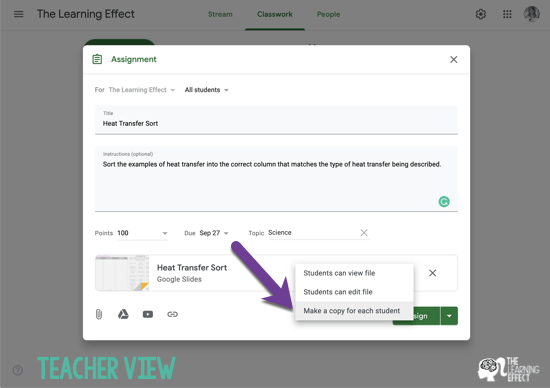The height and width of the screenshot is (388, 550).
Task: Switch to the Stream tab
Action: [x=220, y=14]
